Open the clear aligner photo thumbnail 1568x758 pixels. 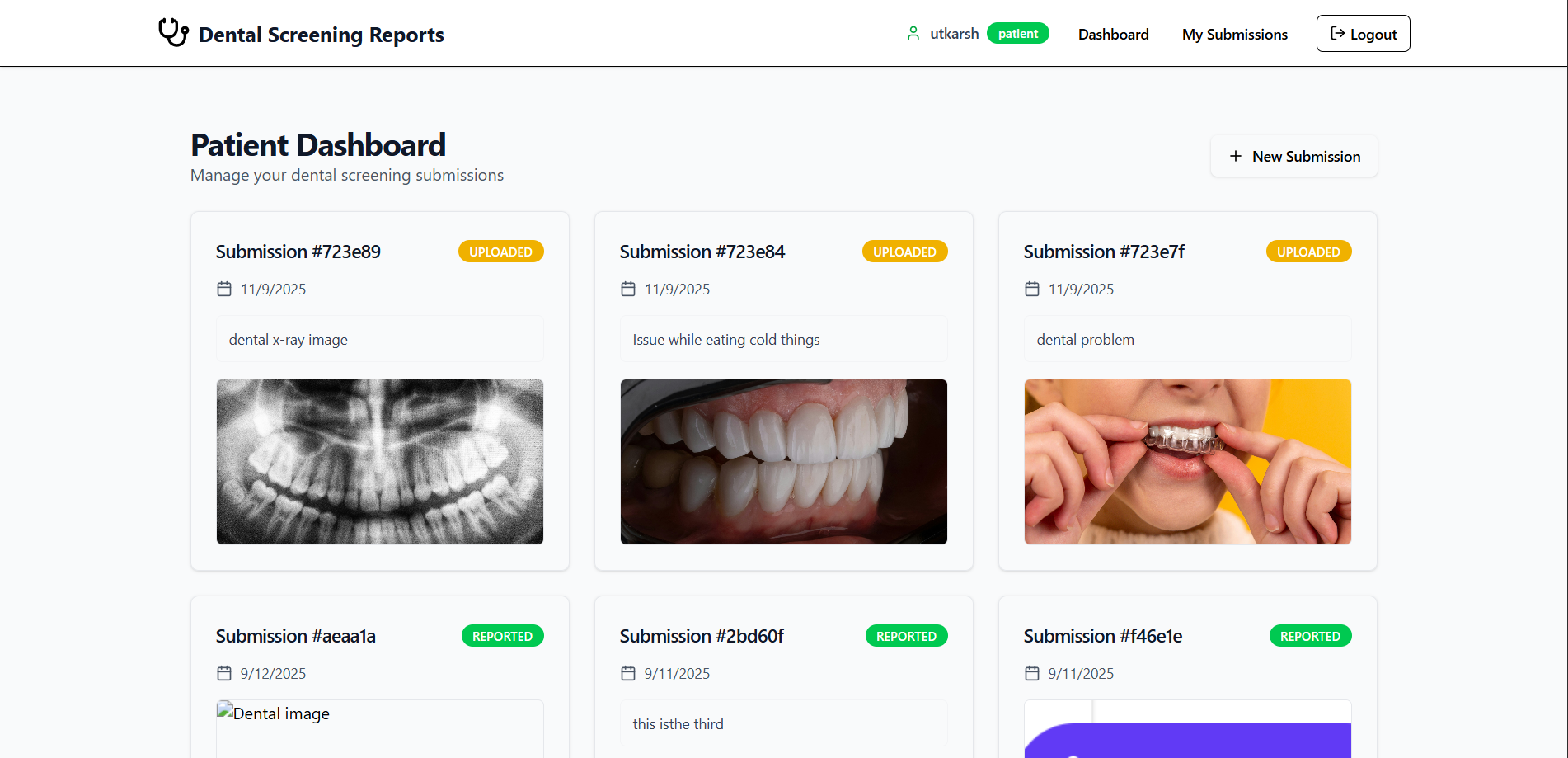coord(1188,462)
